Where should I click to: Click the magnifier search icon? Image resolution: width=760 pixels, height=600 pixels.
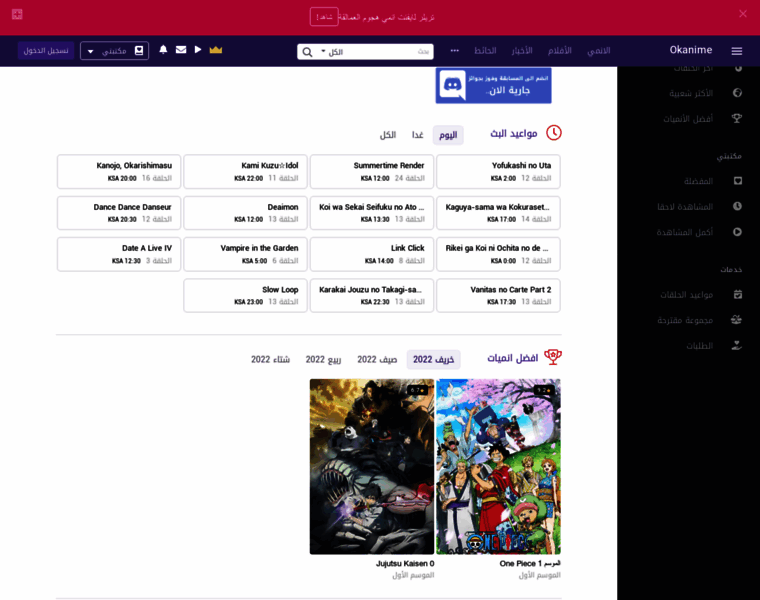[x=307, y=51]
